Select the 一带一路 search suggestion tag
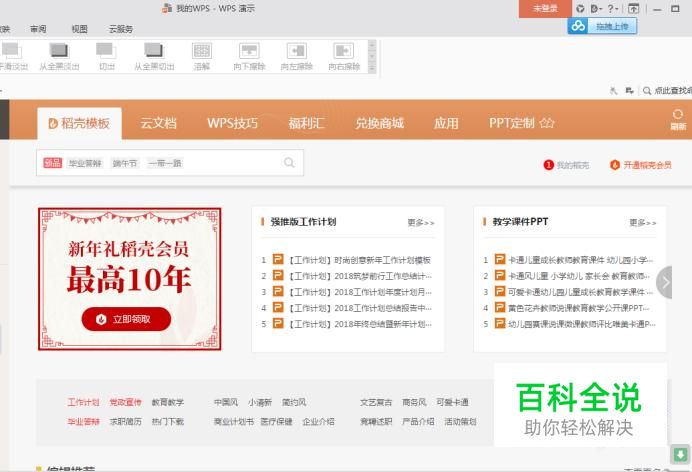The width and height of the screenshot is (692, 472). click(x=165, y=163)
